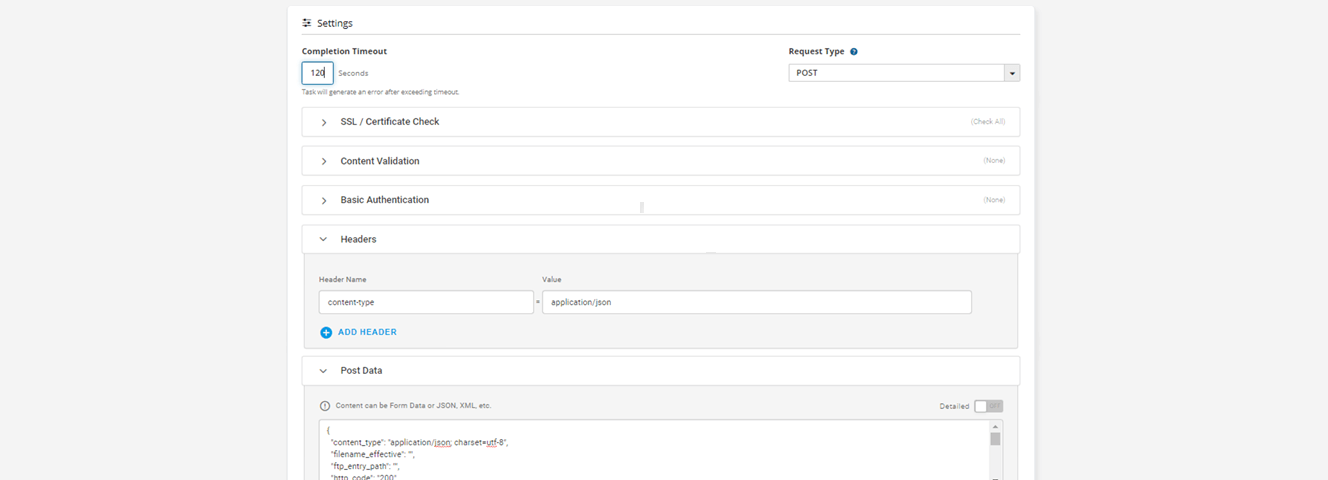Click the Post Data info icon
1328x480 pixels.
pyautogui.click(x=324, y=406)
